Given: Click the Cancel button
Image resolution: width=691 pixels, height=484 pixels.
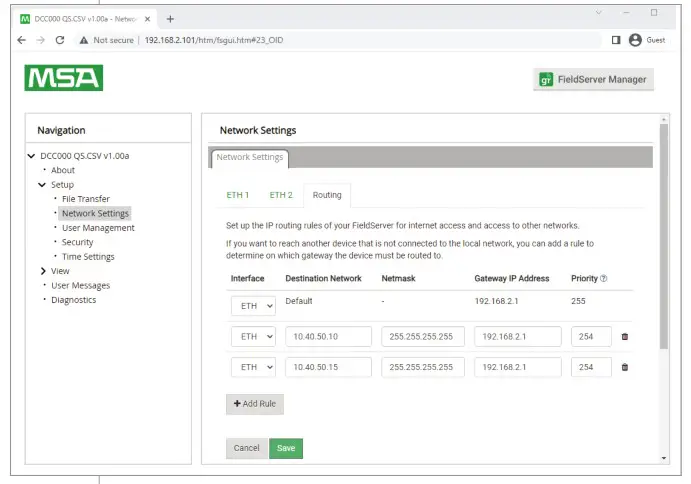Looking at the screenshot, I should (x=246, y=448).
